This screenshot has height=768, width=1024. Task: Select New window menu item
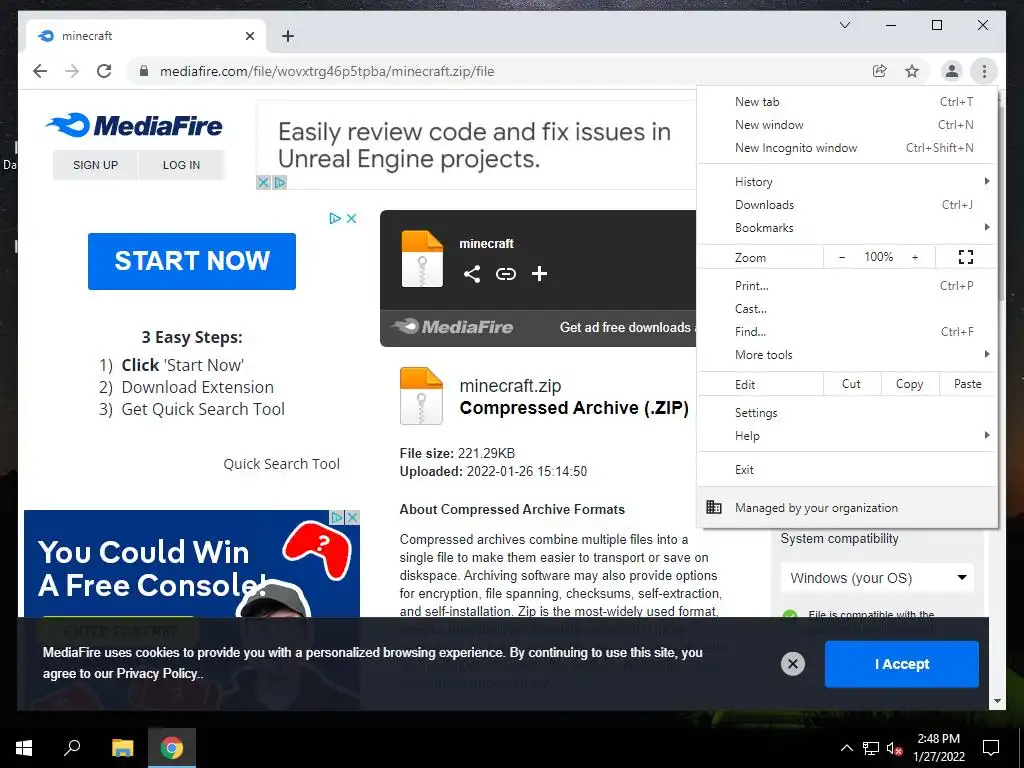click(847, 125)
